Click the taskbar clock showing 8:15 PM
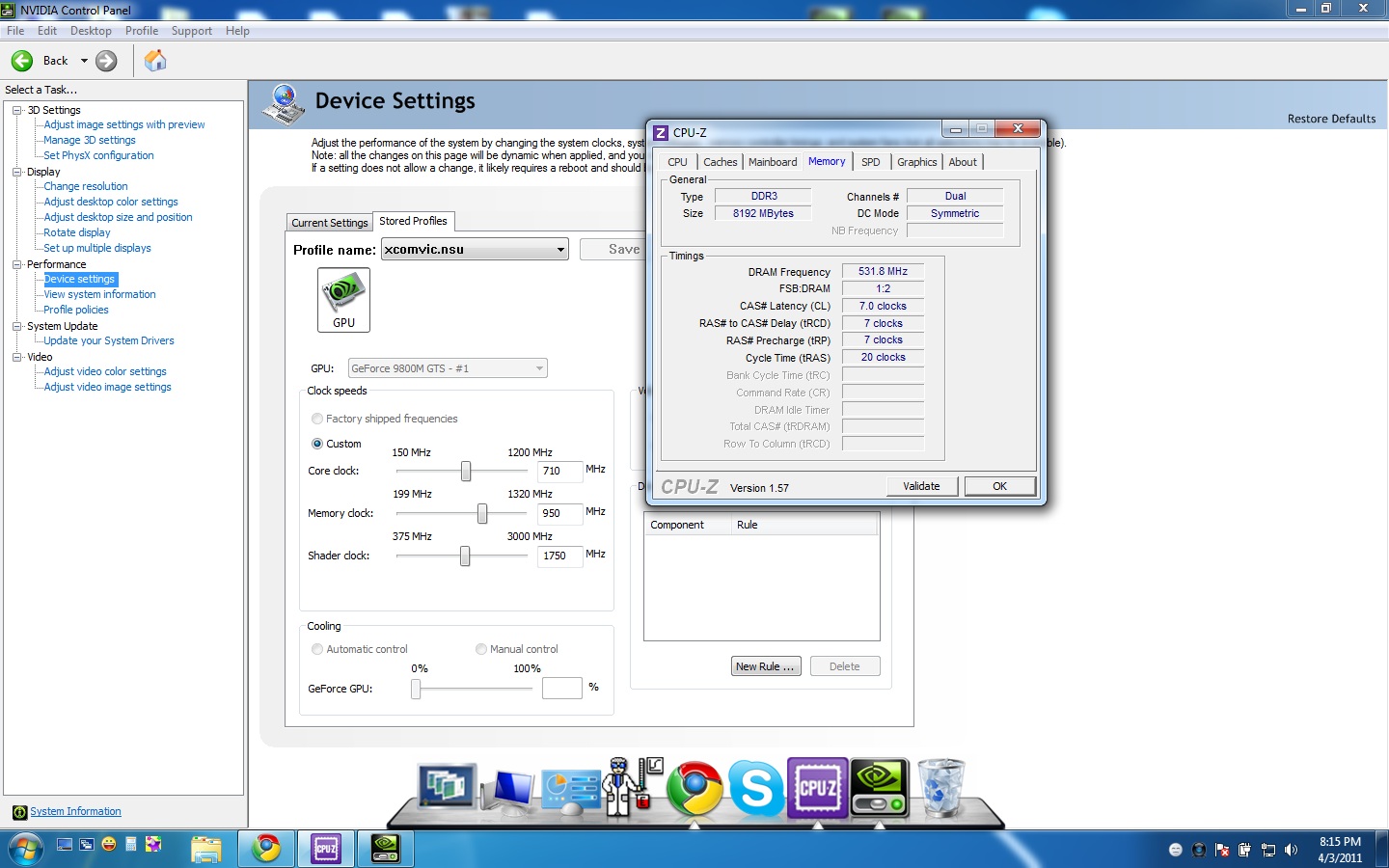1389x868 pixels. [1340, 850]
